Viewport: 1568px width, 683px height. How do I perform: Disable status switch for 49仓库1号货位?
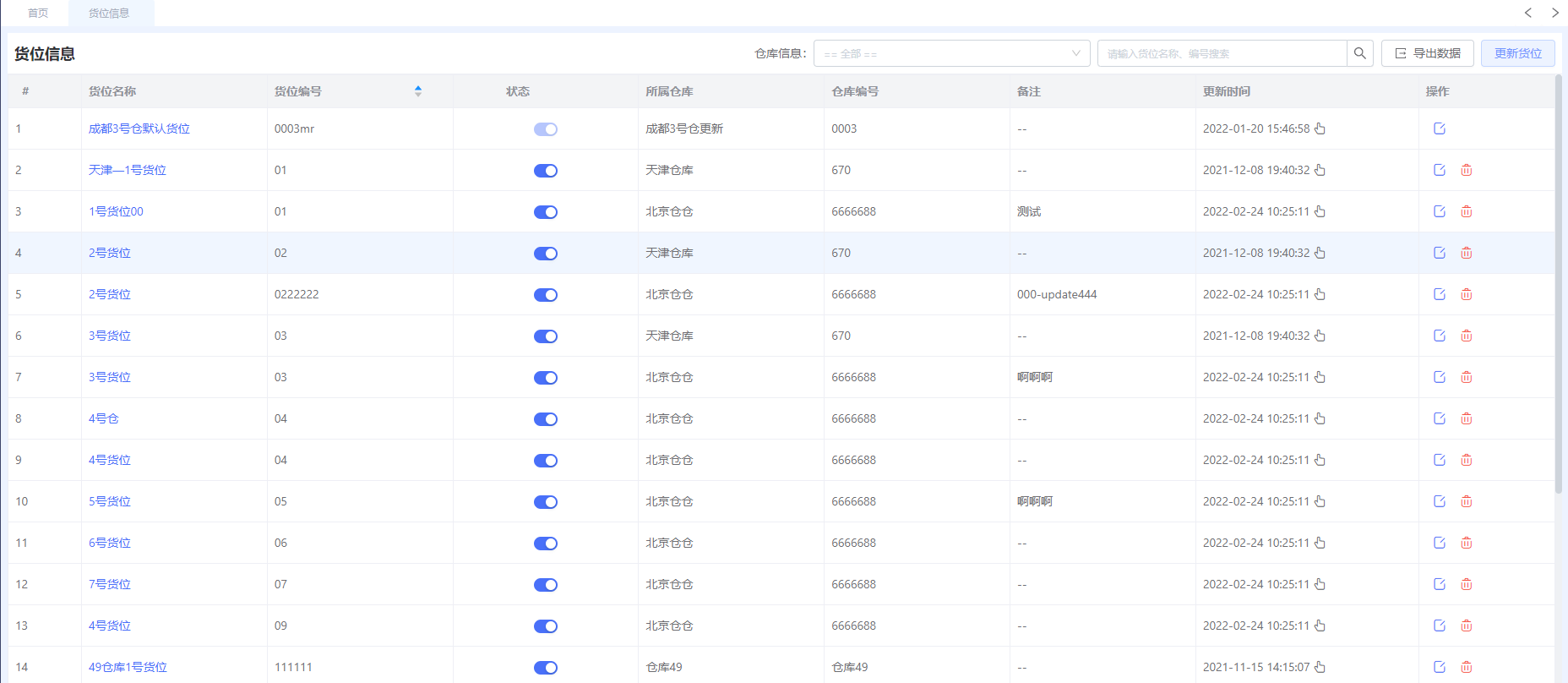point(546,668)
